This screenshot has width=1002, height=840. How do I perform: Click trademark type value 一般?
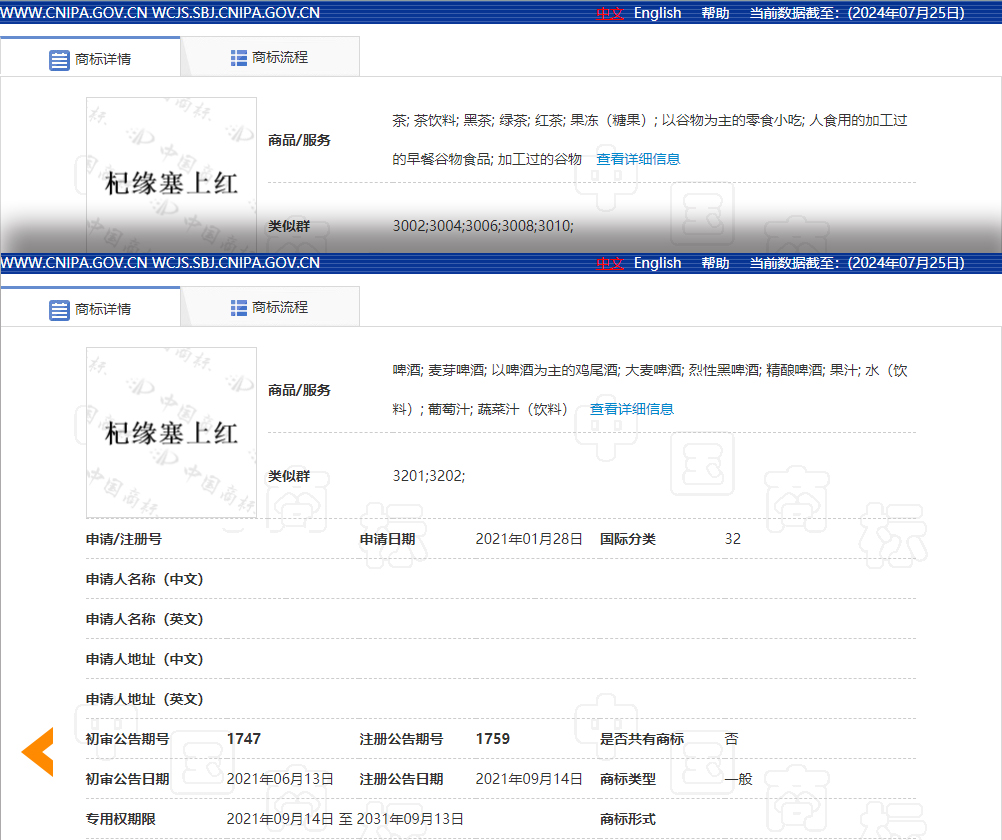coord(739,779)
